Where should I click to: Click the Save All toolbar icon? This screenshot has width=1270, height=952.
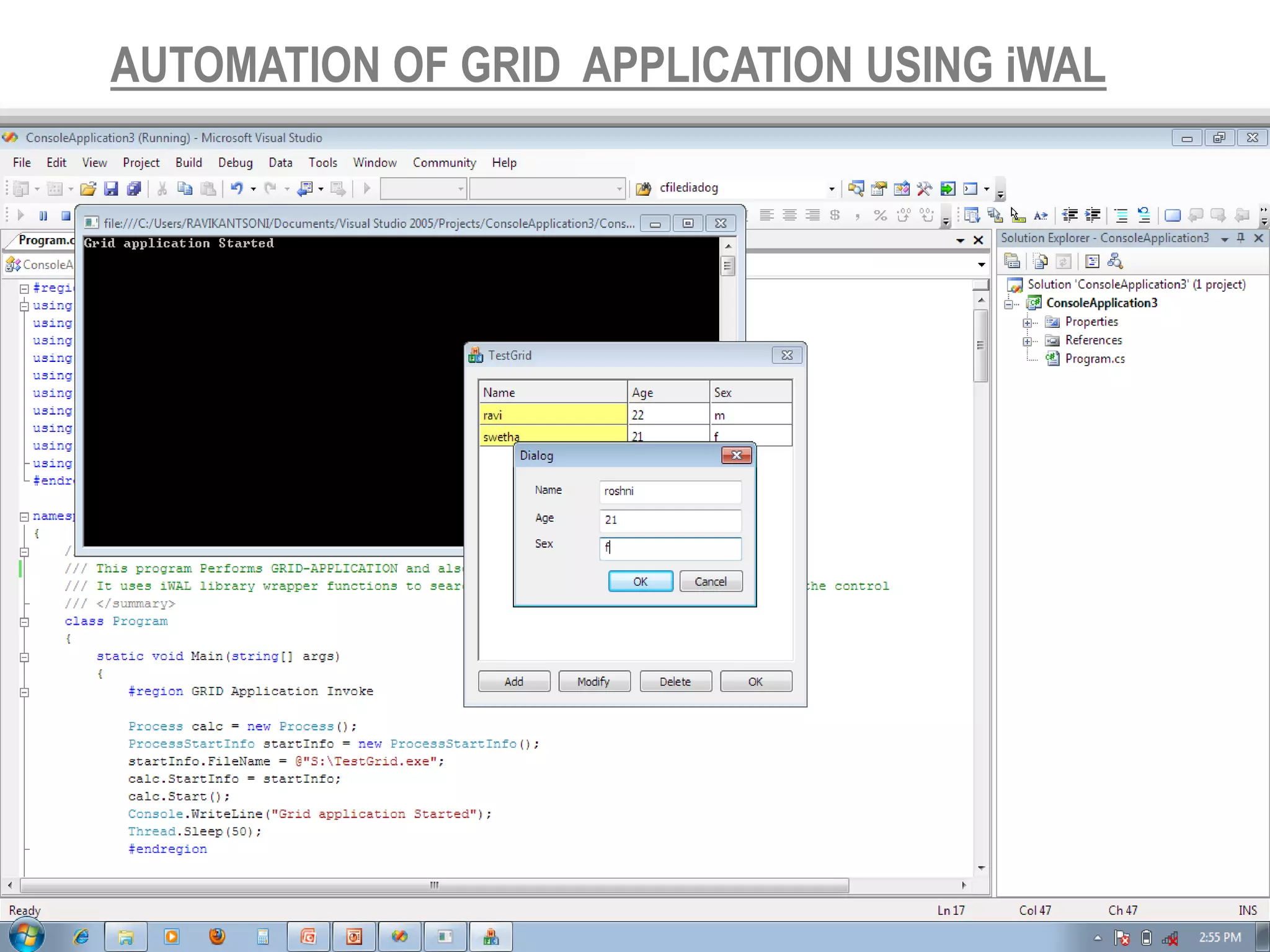click(134, 188)
